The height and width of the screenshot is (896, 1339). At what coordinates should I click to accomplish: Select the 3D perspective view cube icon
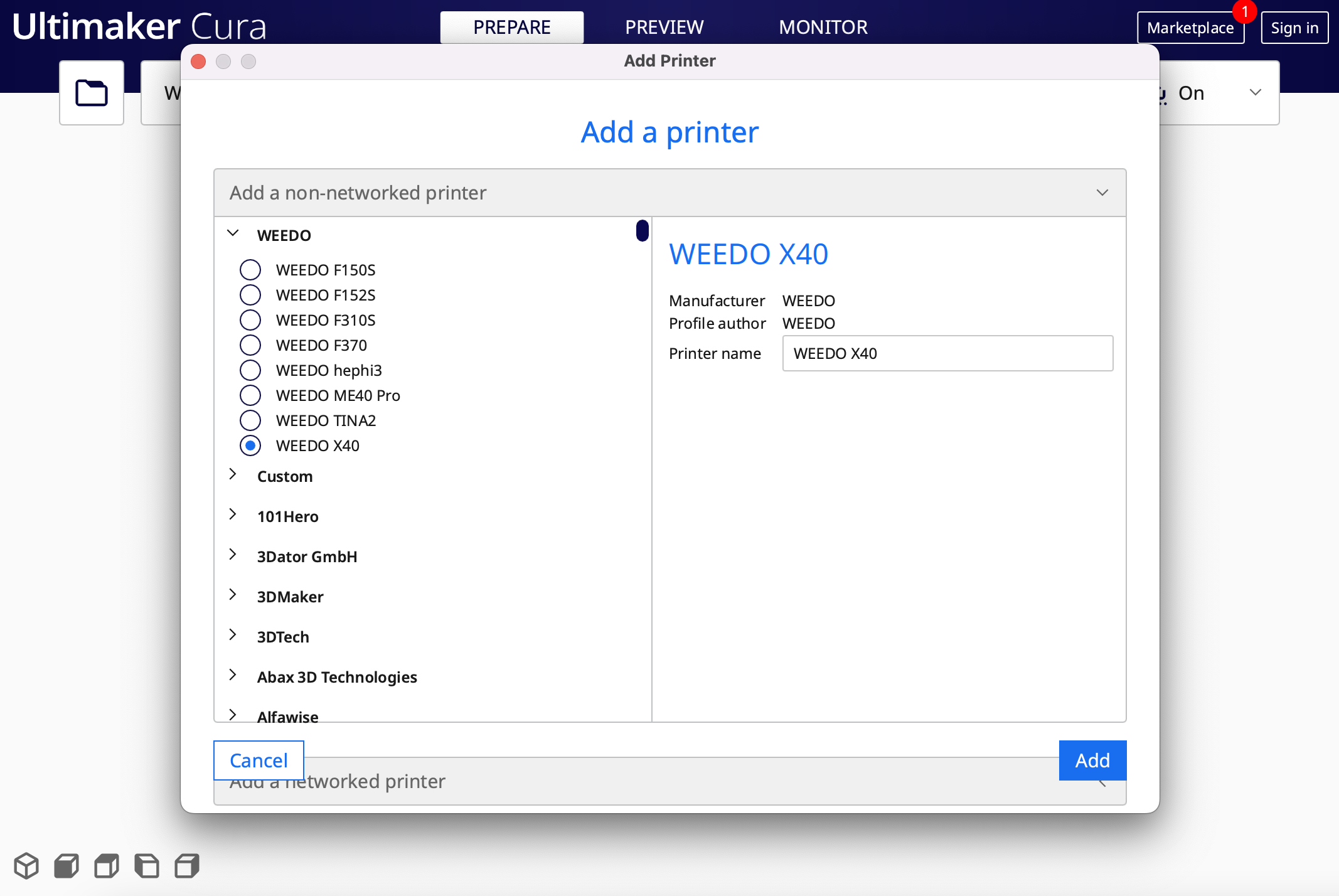coord(26,866)
